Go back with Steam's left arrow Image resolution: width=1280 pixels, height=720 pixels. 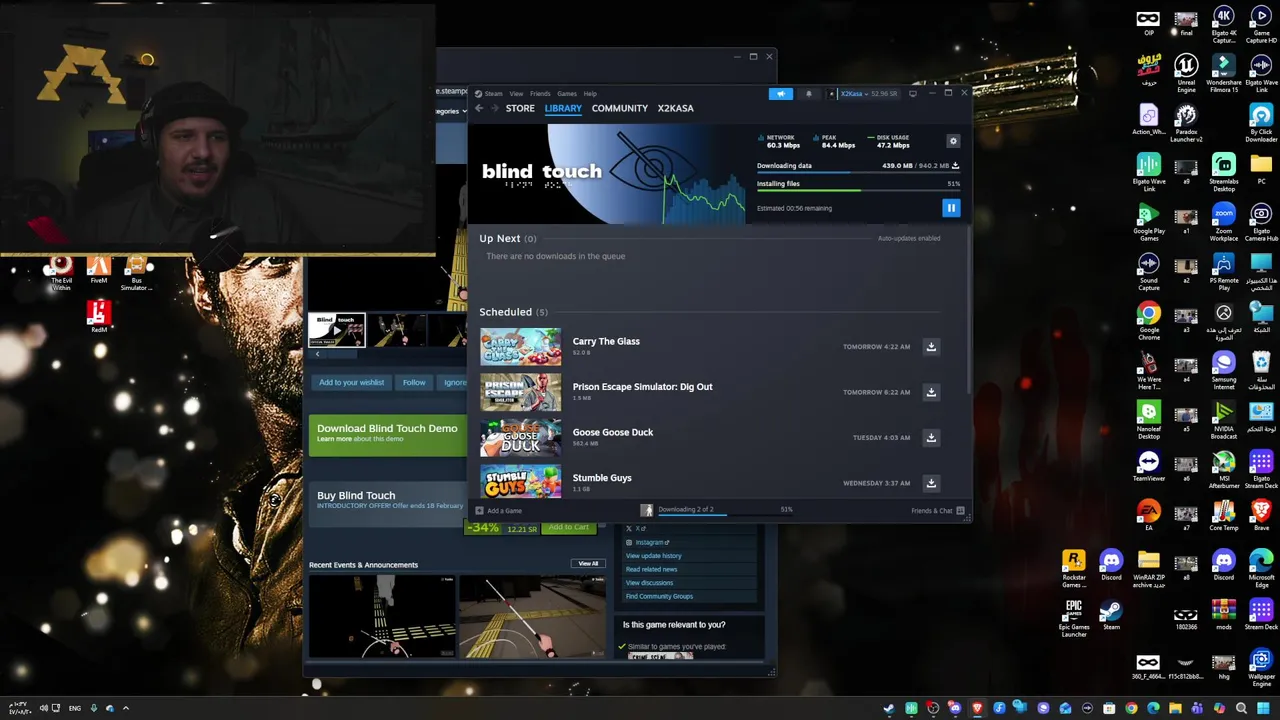click(479, 108)
